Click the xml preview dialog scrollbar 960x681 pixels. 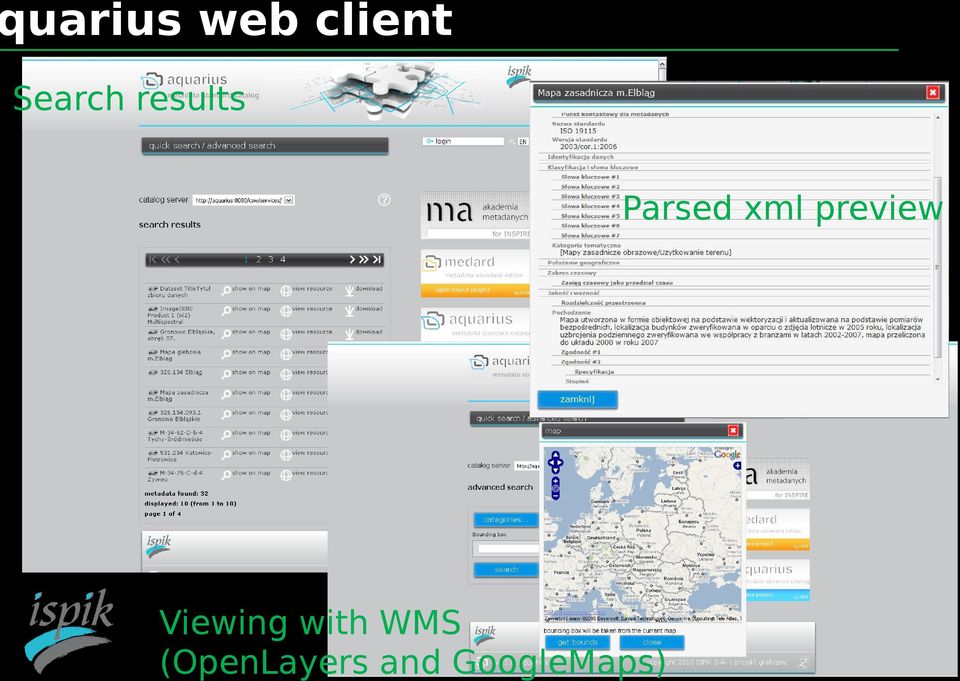point(937,266)
